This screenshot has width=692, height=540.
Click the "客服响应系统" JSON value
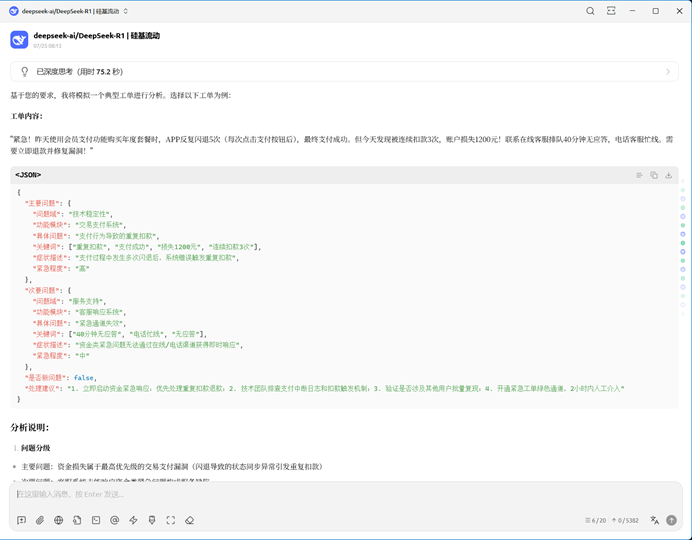[x=100, y=312]
